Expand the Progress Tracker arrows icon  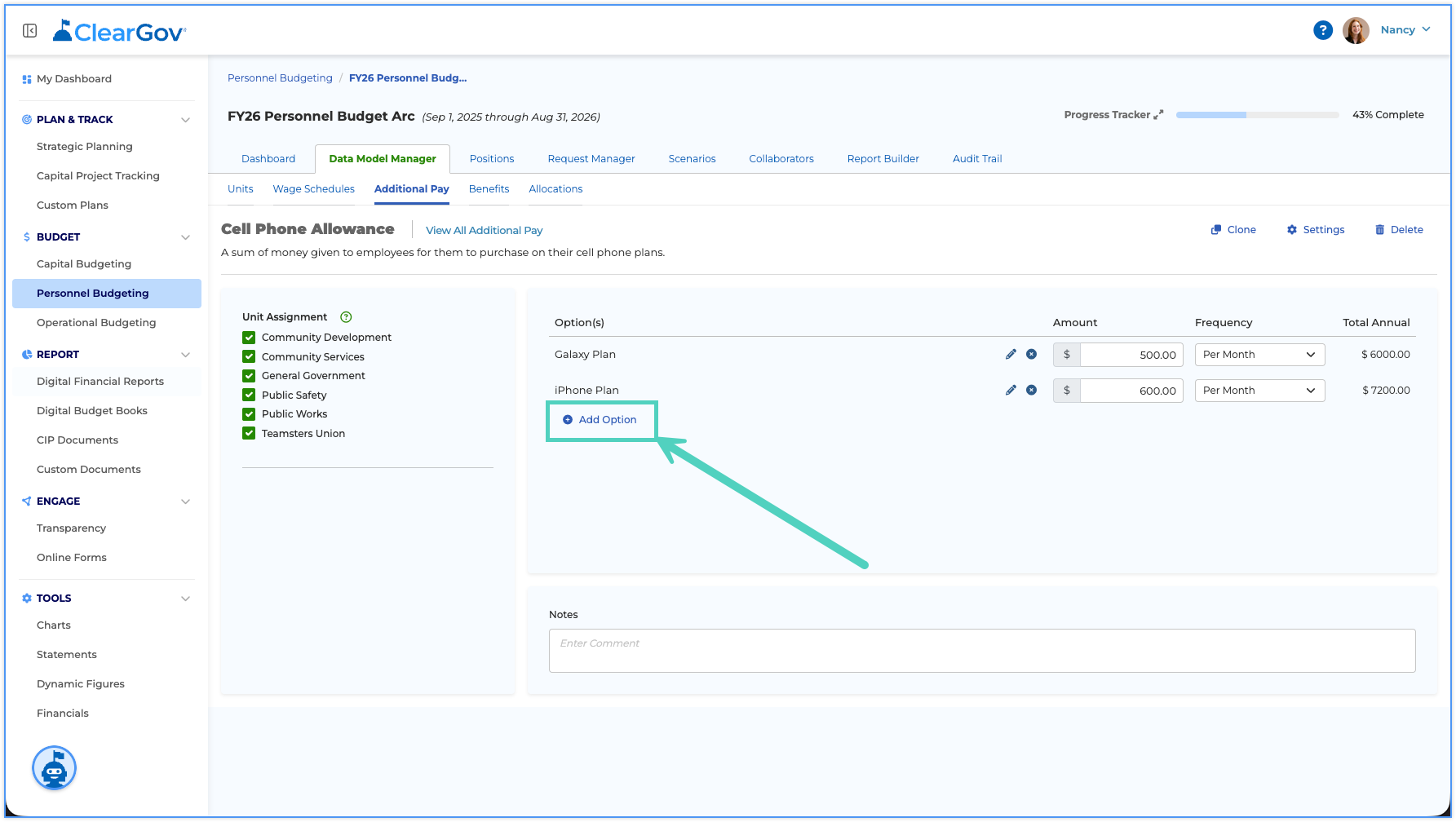point(1158,115)
